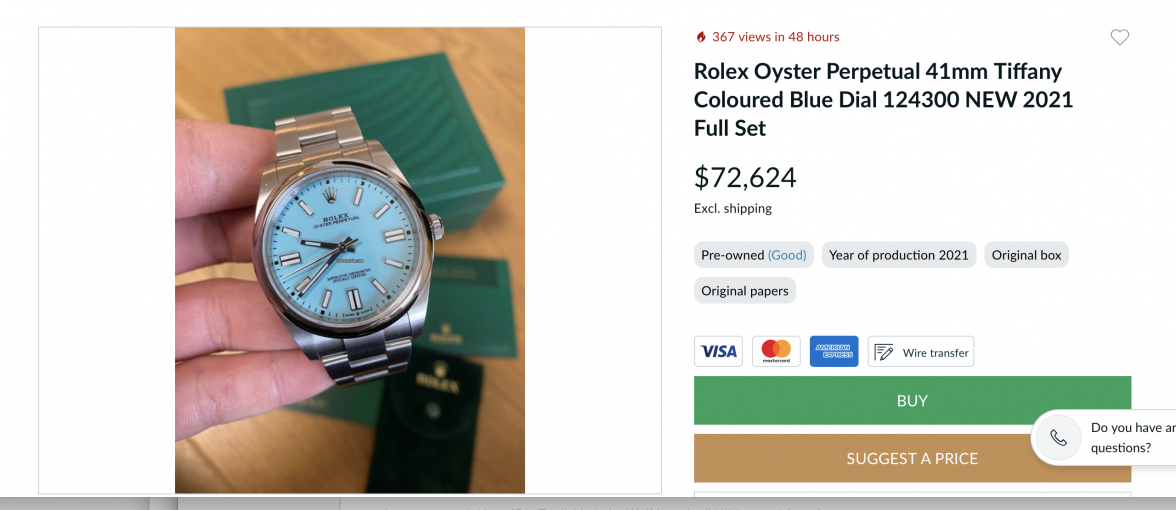The height and width of the screenshot is (510, 1176).
Task: Open the Rolex watch product photo
Action: 350,260
